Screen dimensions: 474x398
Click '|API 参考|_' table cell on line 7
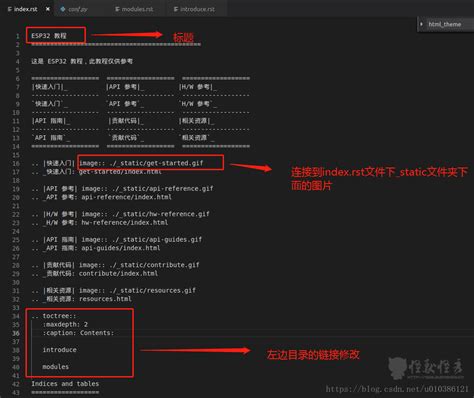[125, 87]
